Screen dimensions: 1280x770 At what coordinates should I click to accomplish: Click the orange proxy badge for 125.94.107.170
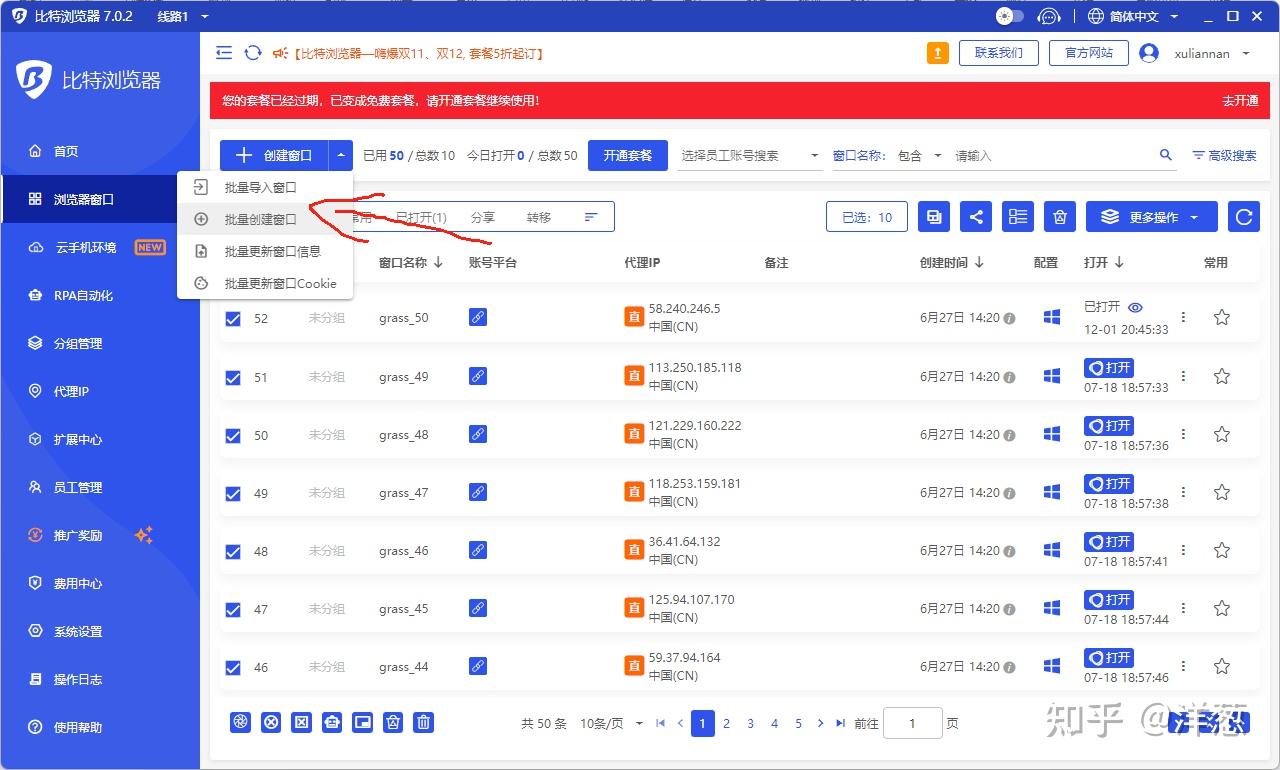point(634,608)
